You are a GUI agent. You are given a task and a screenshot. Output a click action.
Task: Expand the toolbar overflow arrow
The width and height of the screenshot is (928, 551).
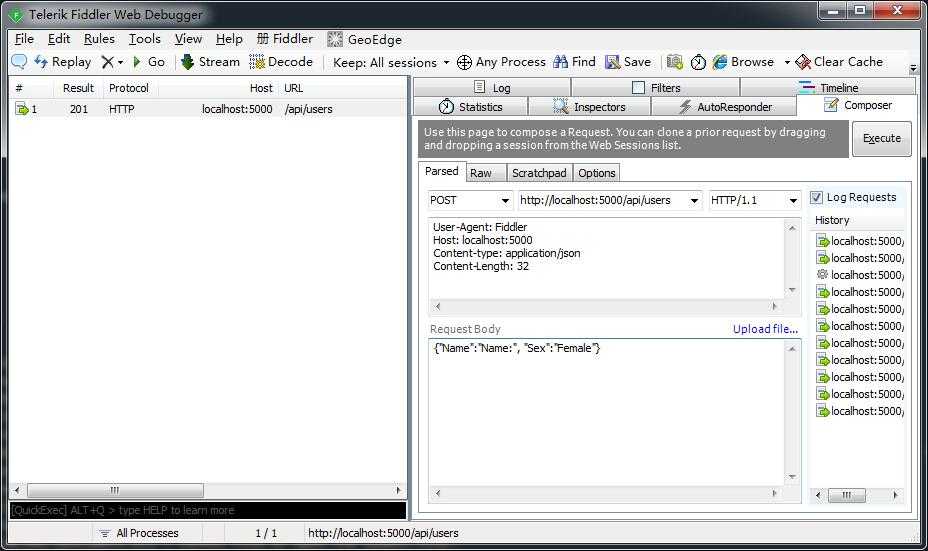[x=913, y=68]
